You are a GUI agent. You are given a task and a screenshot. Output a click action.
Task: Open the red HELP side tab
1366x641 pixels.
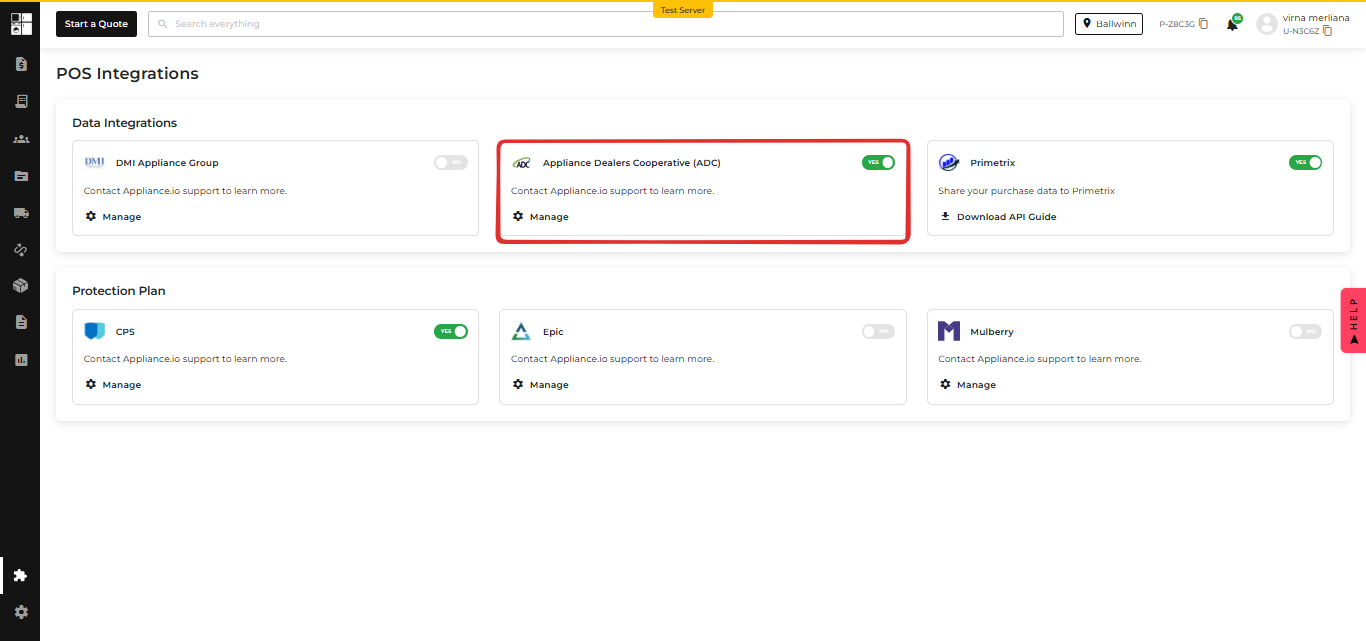coord(1353,320)
